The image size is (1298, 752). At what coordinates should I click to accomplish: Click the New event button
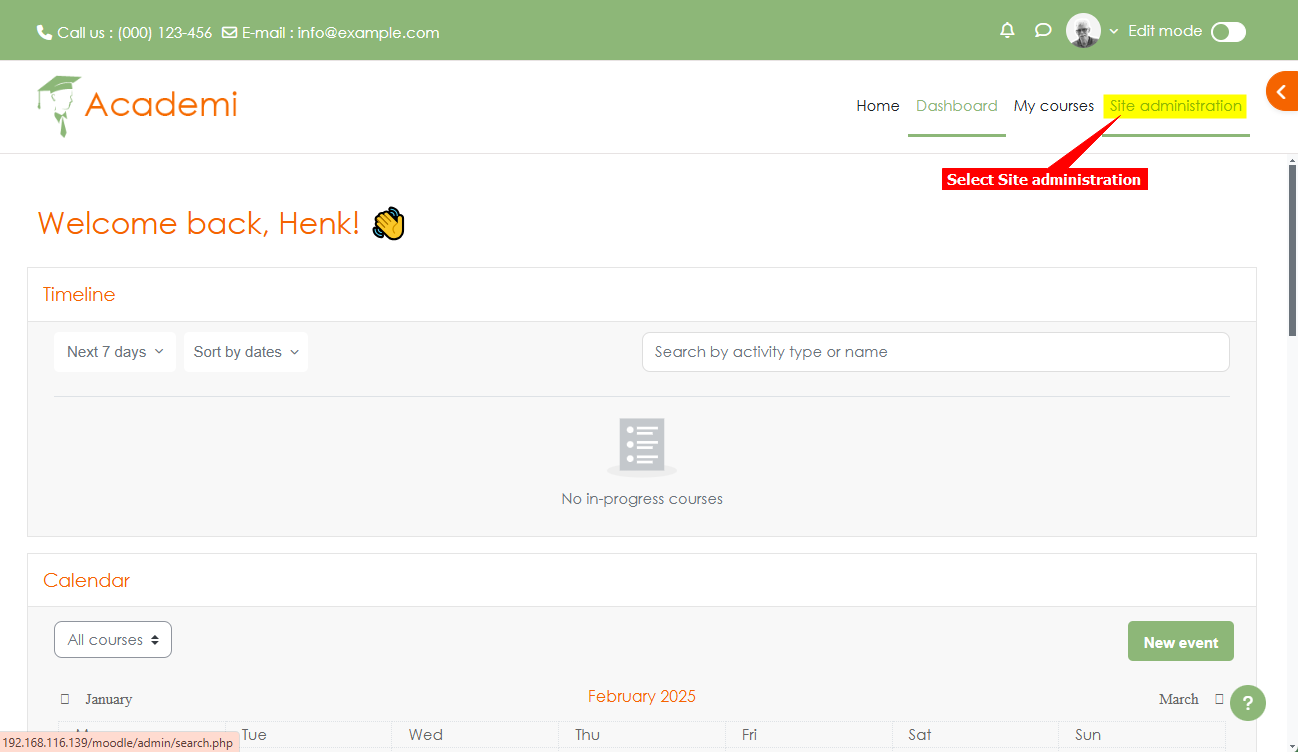(1181, 642)
